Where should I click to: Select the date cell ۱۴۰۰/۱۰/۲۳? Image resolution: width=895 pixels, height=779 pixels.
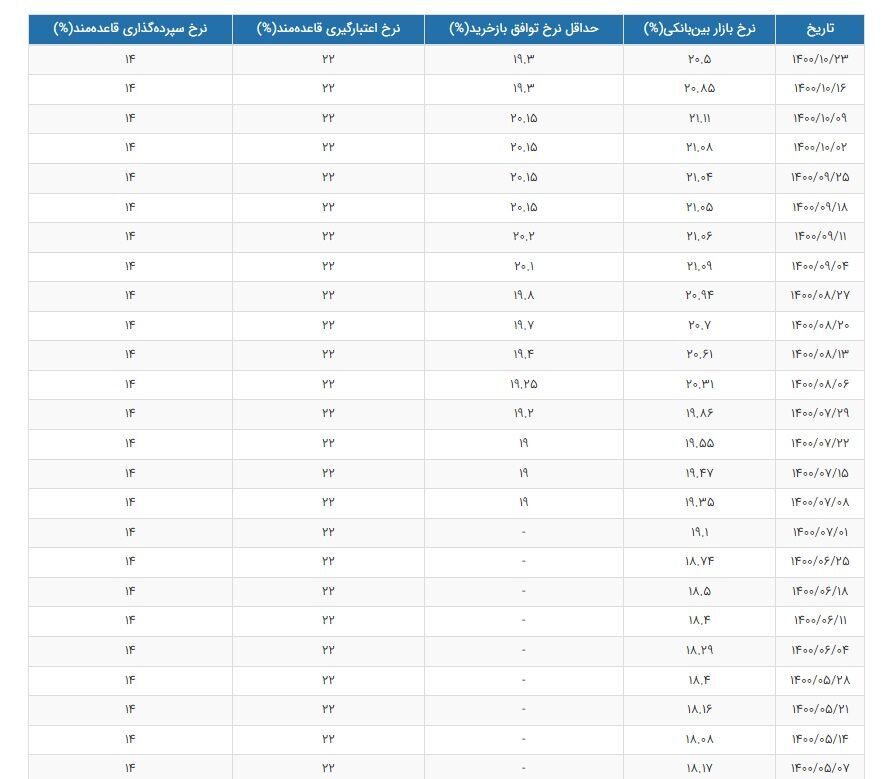click(x=820, y=59)
